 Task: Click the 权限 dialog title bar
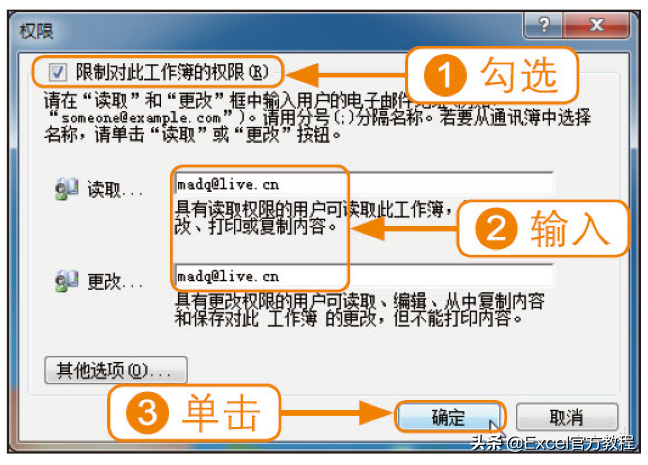264,31
